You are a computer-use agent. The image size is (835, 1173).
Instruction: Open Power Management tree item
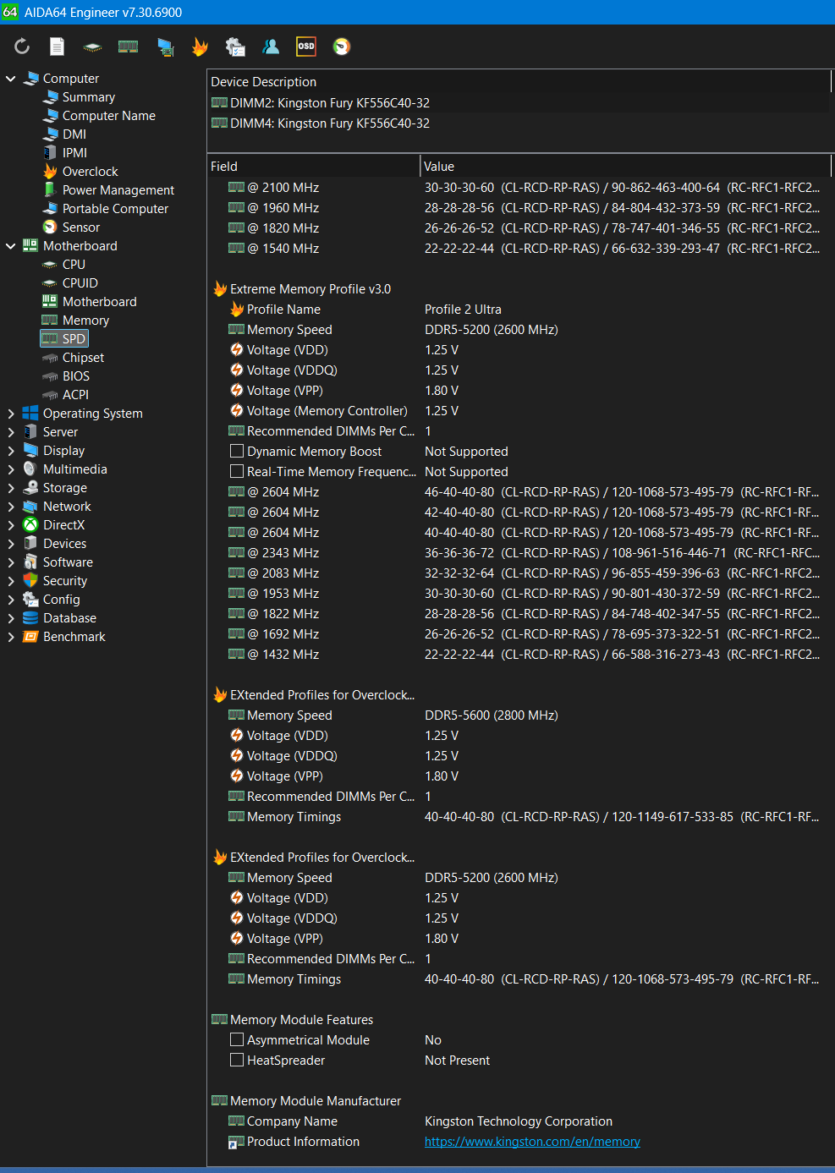tap(118, 190)
